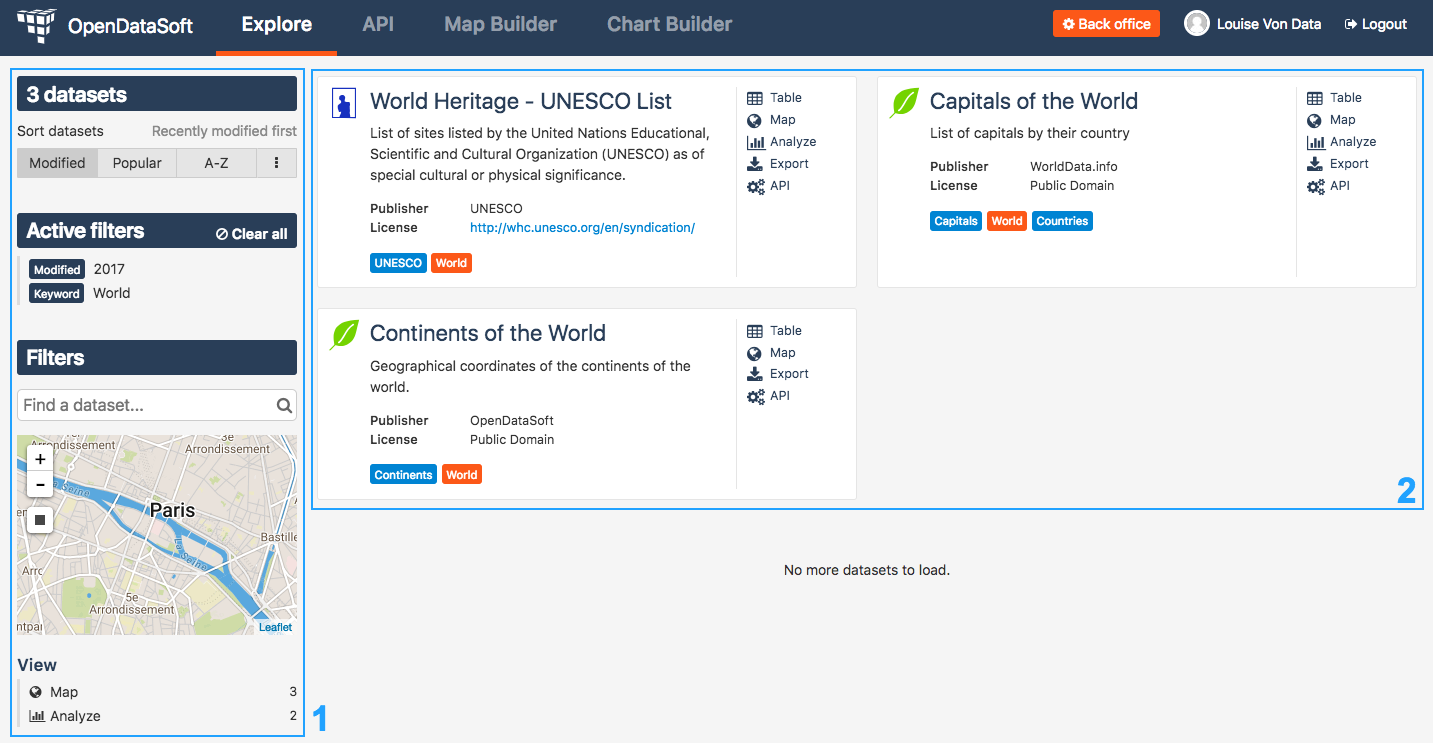
Task: Open the Continents of the World title
Action: point(488,333)
